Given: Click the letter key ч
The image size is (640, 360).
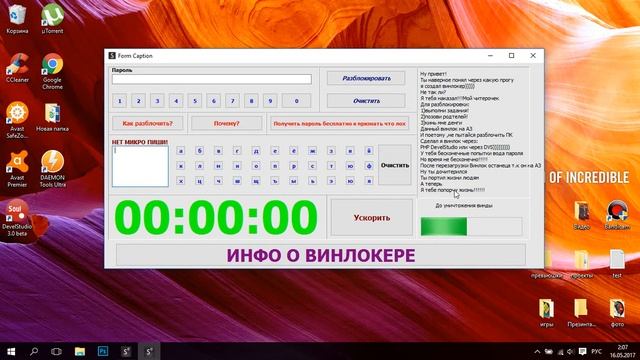Looking at the screenshot, I should pyautogui.click(x=218, y=181).
